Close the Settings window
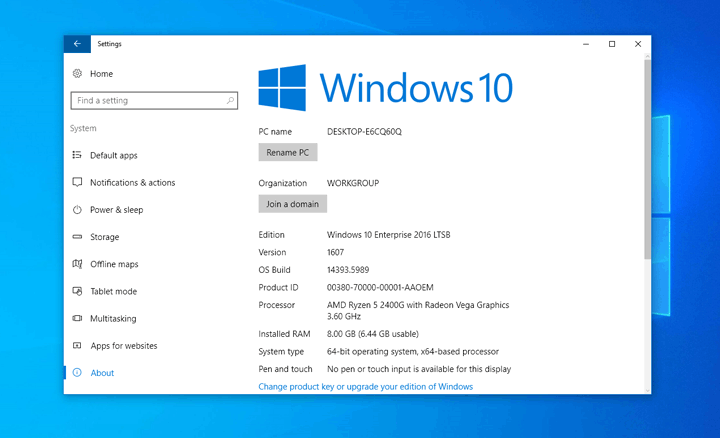The image size is (720, 438). 638,44
